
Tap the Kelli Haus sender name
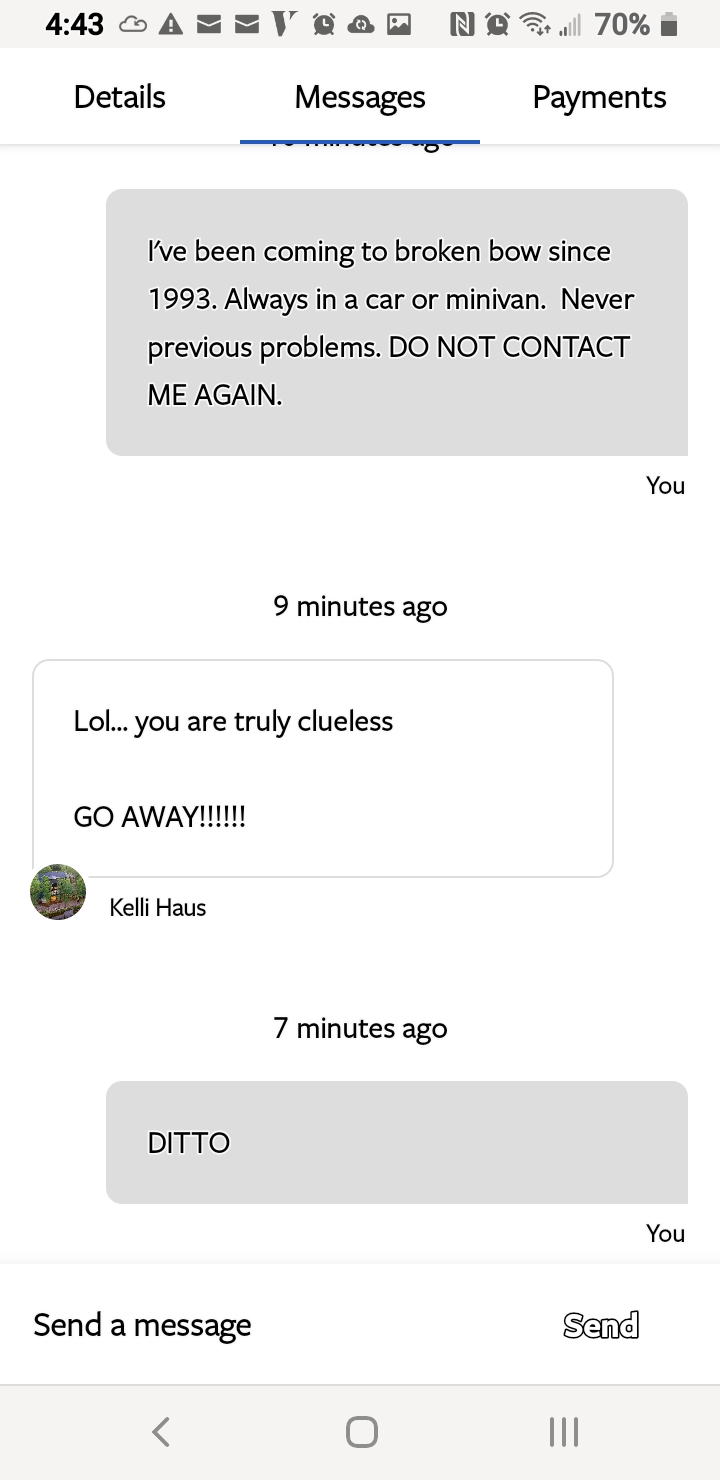[x=158, y=908]
